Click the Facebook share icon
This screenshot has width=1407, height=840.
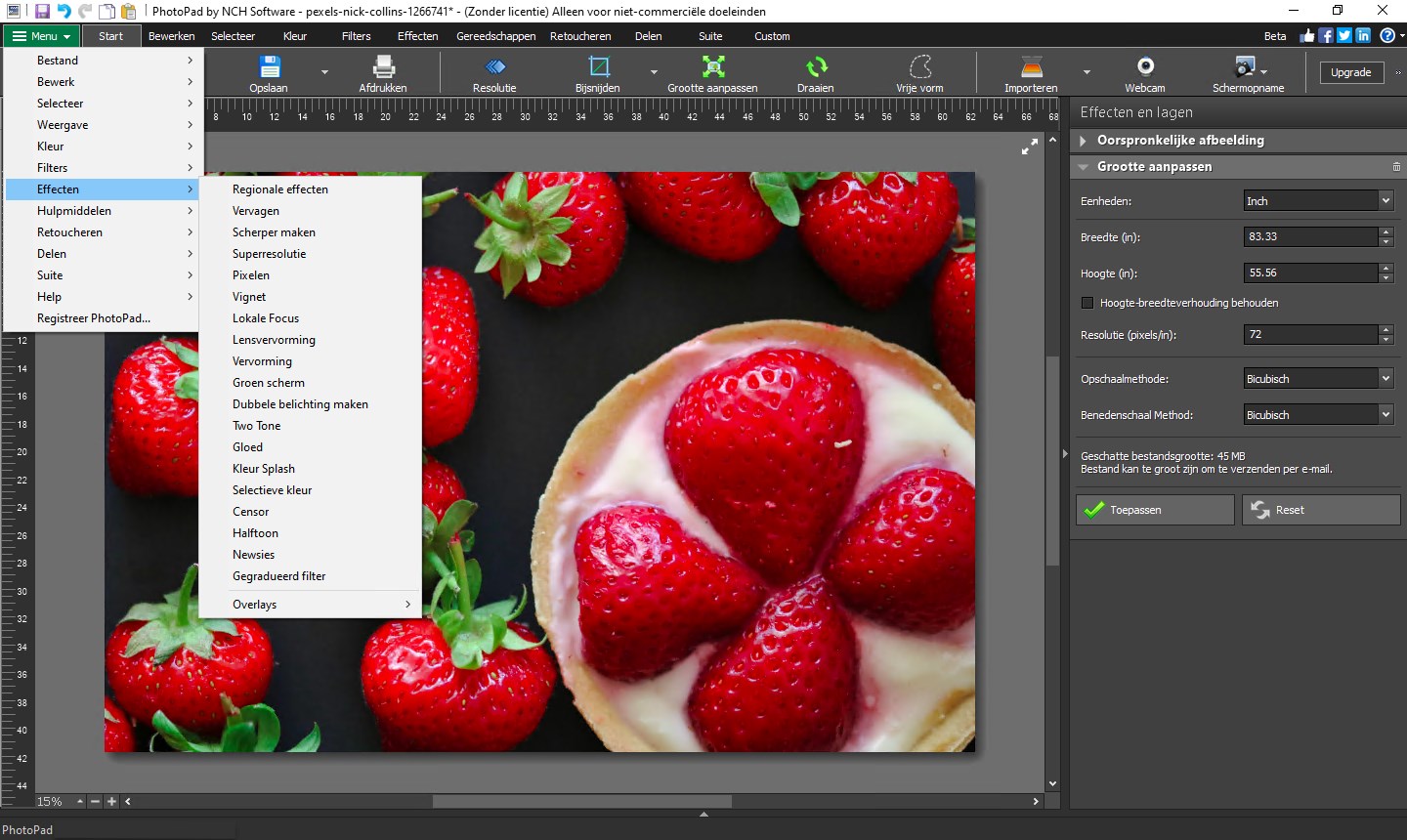click(x=1326, y=35)
